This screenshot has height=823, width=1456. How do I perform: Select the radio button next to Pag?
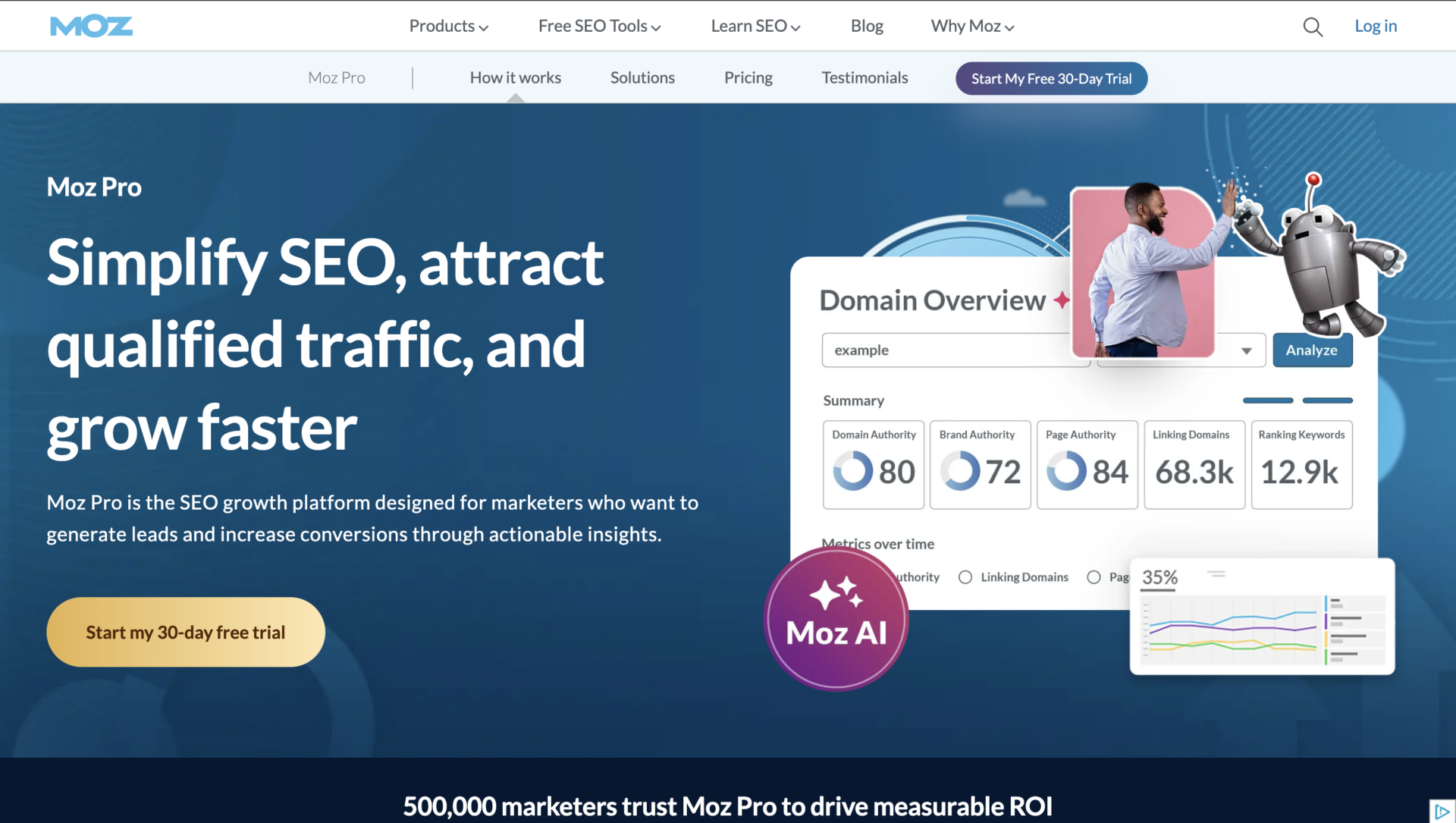[1094, 577]
